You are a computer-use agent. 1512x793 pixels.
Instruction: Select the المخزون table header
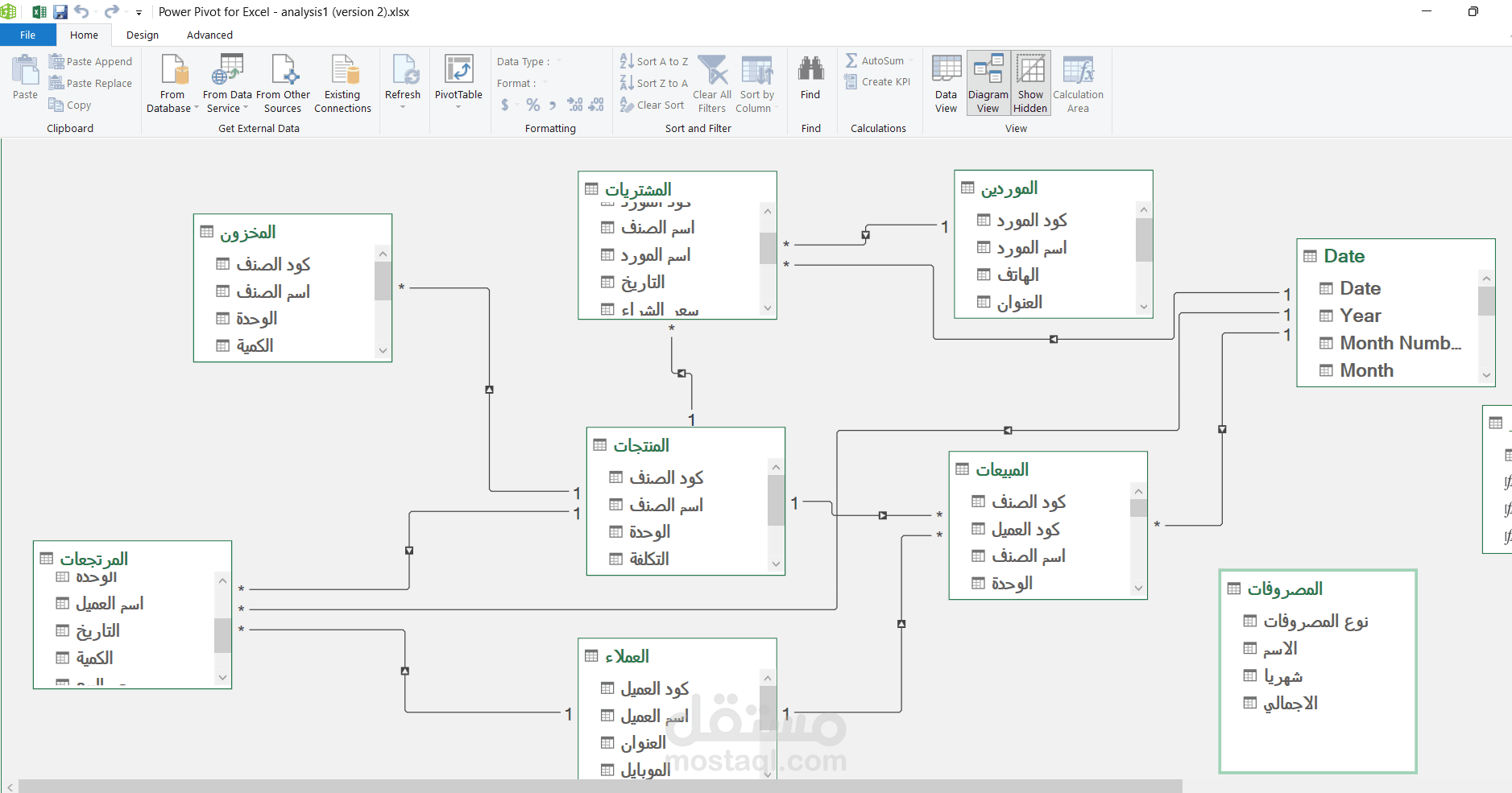pos(292,232)
